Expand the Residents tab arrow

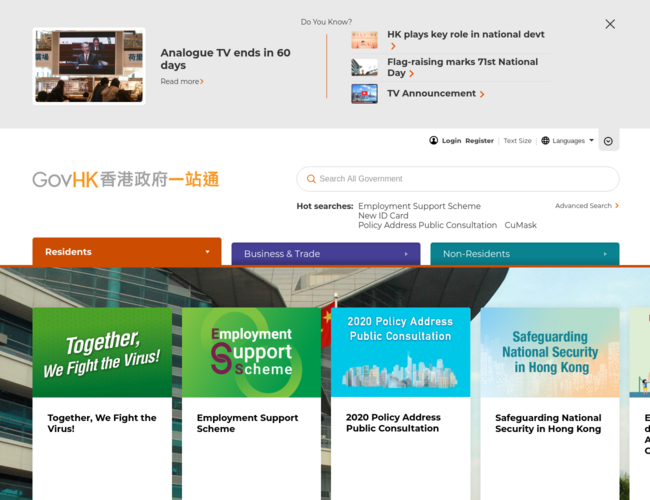207,252
